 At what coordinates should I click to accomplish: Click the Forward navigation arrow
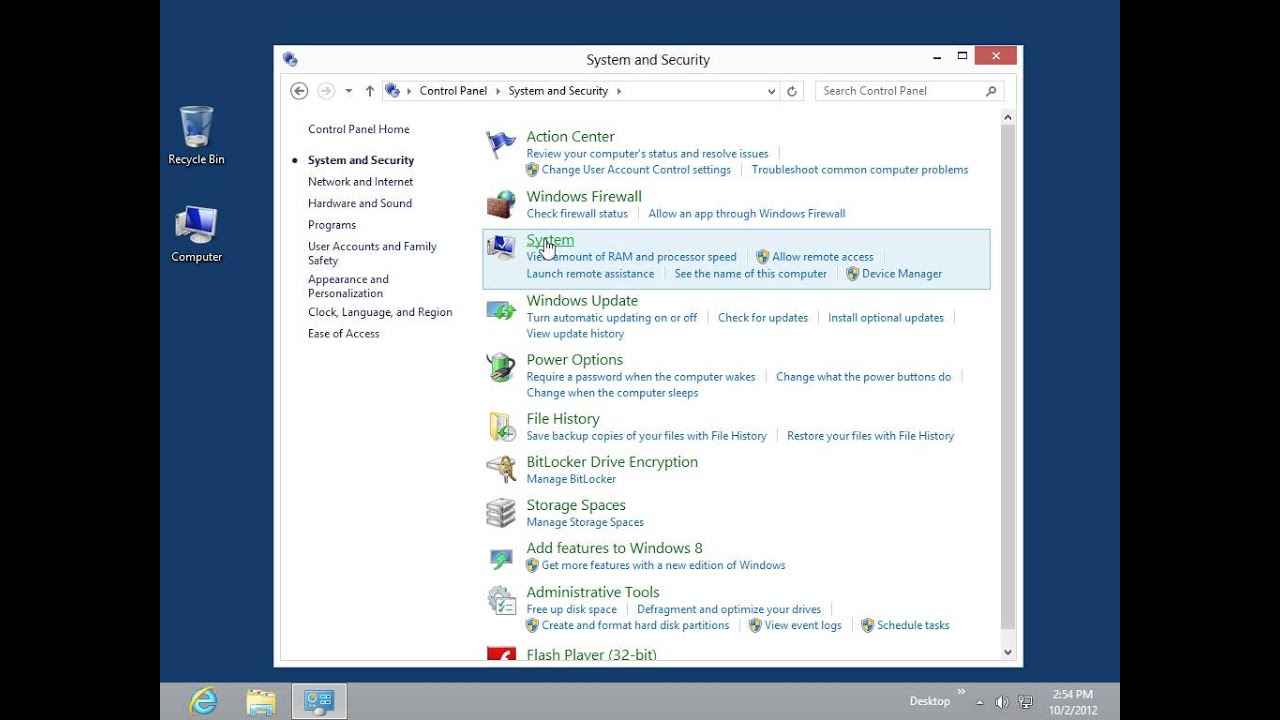coord(326,91)
